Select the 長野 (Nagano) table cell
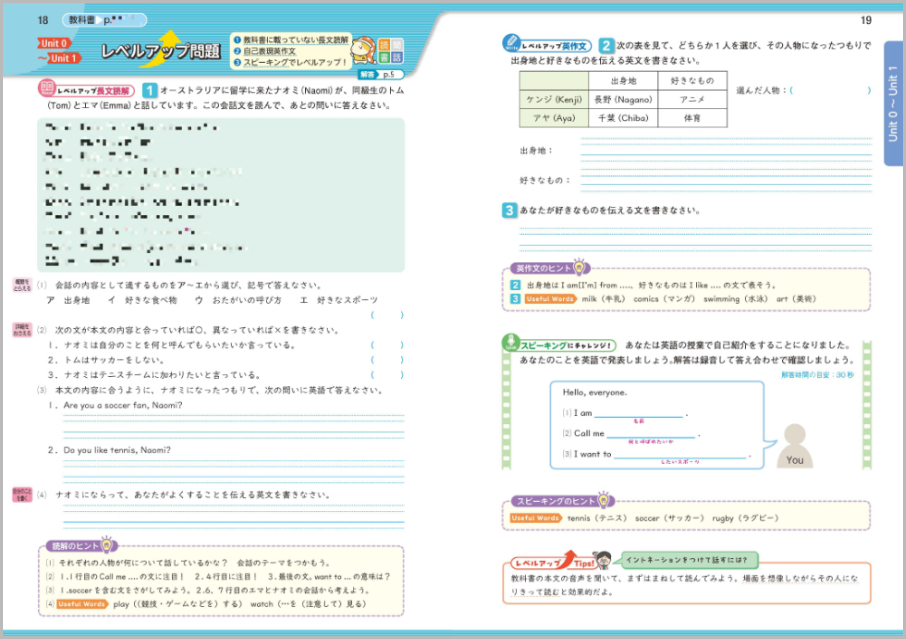The width and height of the screenshot is (906, 639). pos(623,99)
